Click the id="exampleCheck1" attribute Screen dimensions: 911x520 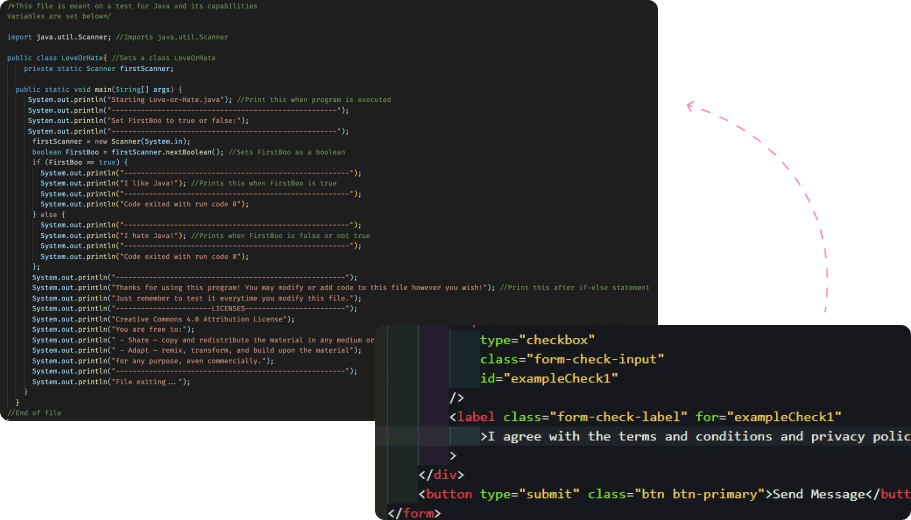point(549,377)
